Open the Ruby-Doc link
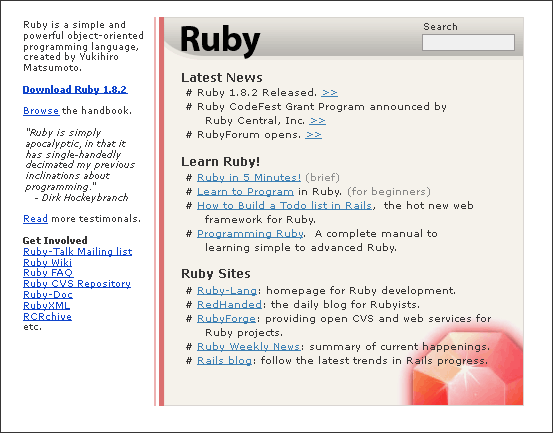 48,295
